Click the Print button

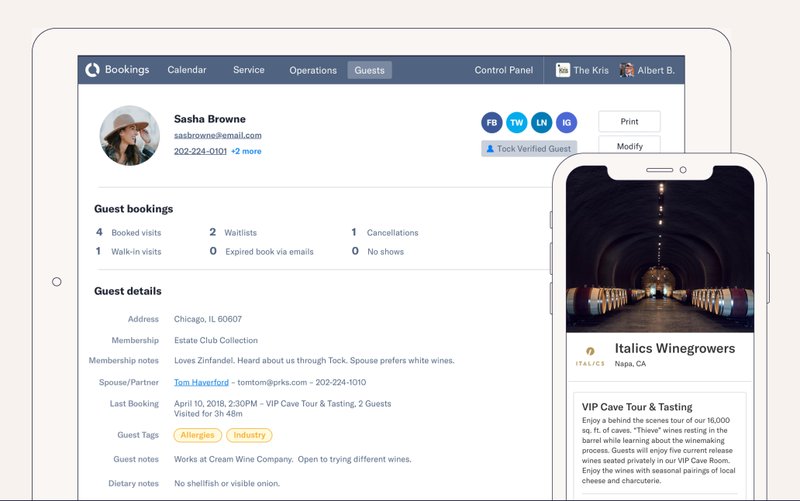point(630,121)
